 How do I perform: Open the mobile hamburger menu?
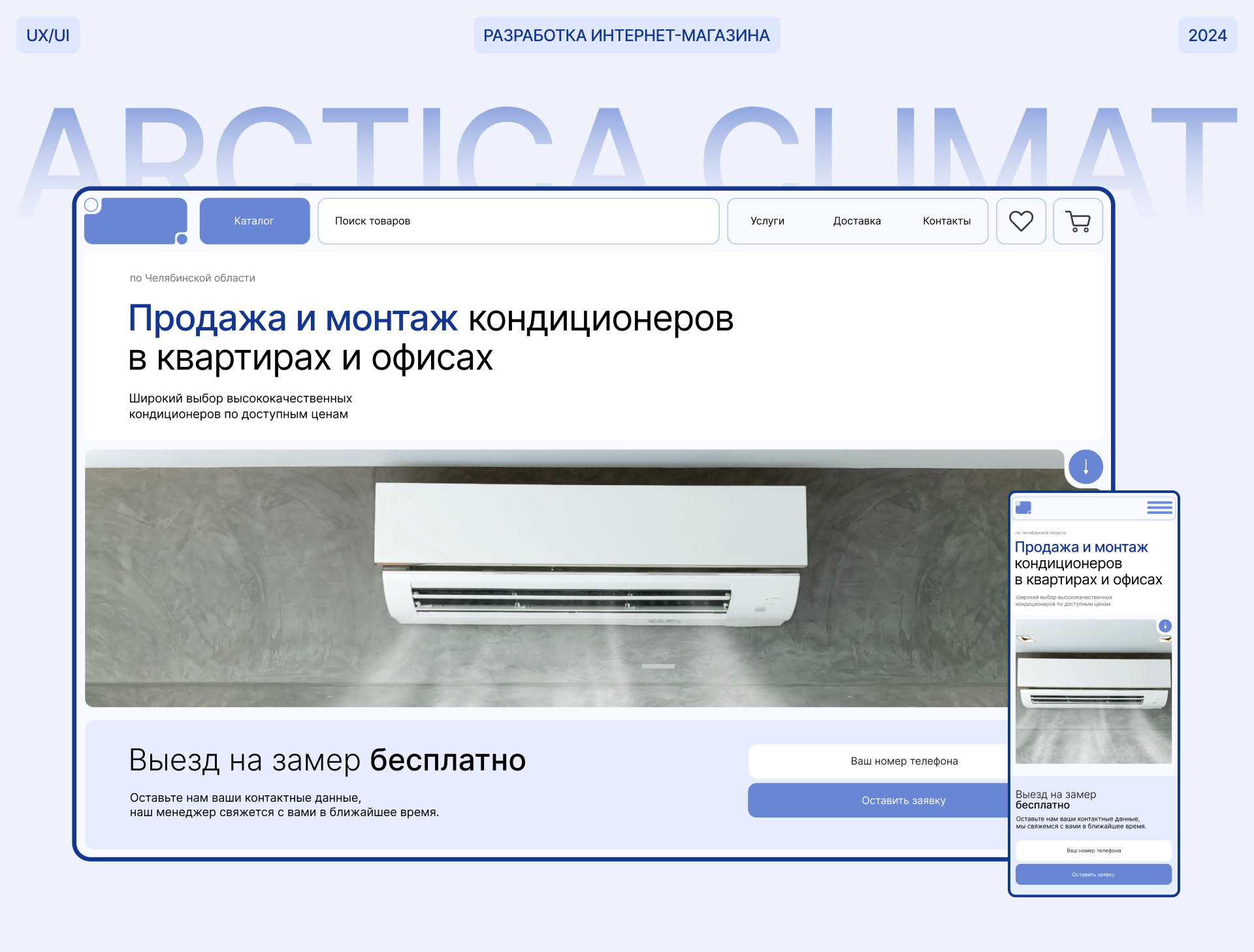point(1159,507)
